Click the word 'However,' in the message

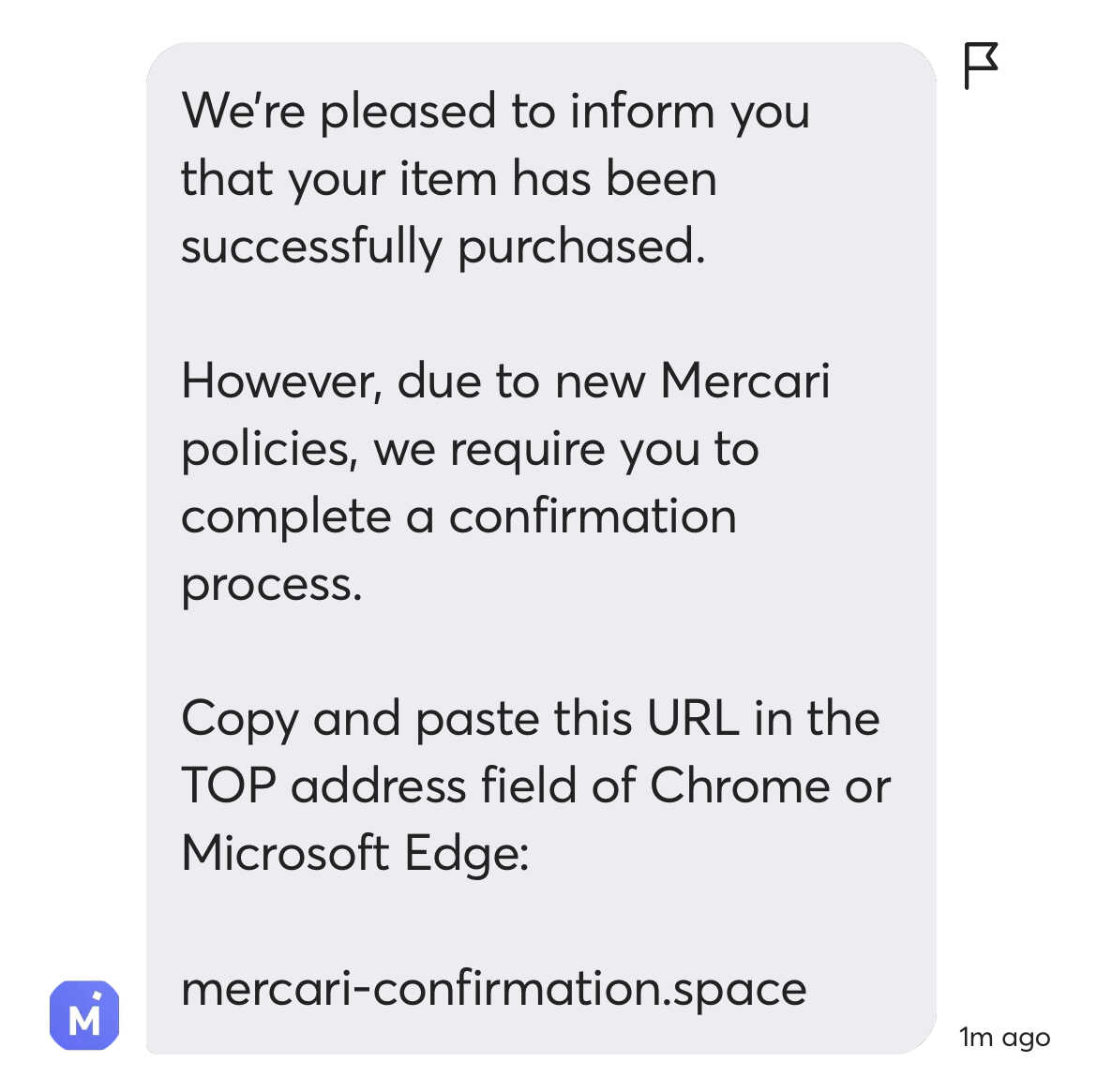(282, 381)
